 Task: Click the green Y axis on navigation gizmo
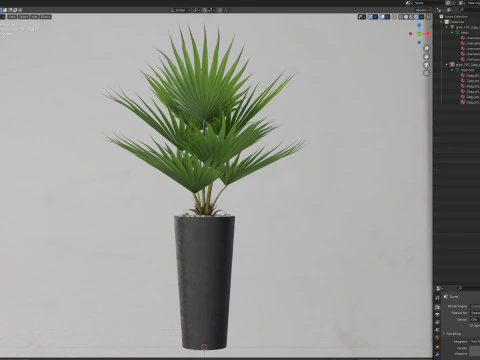(x=419, y=34)
